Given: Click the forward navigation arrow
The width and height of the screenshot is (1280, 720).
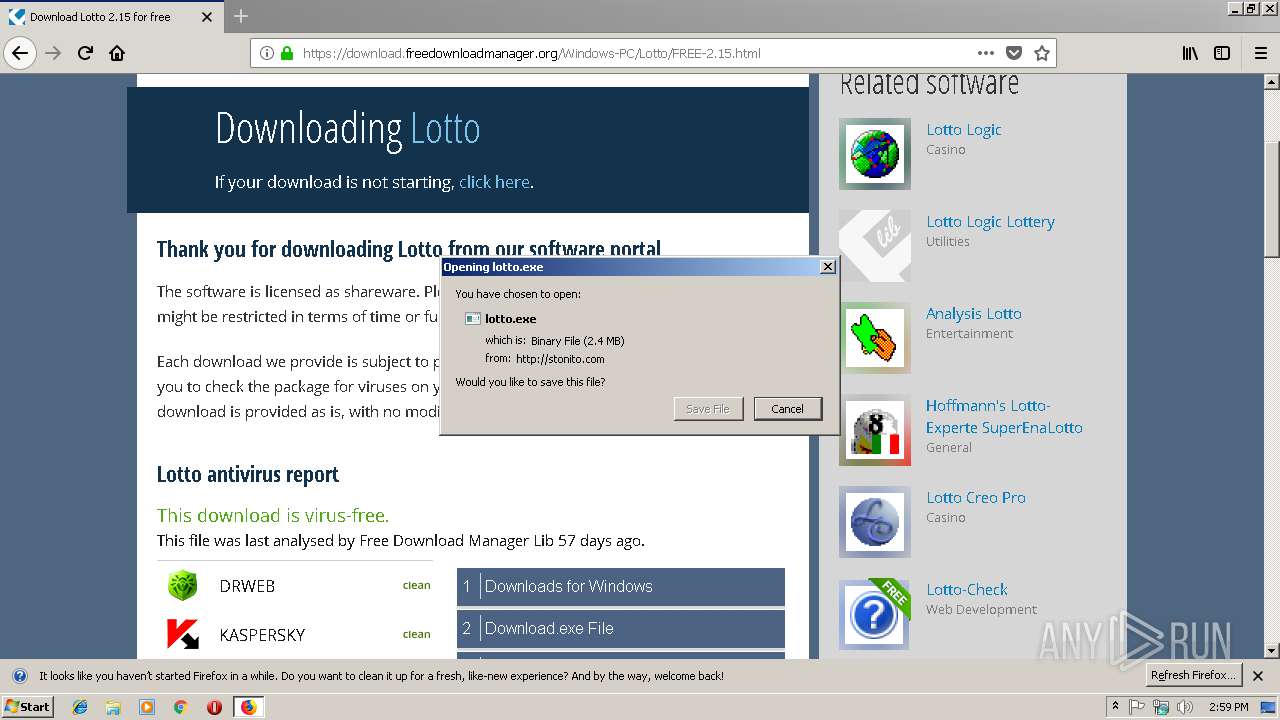Looking at the screenshot, I should coord(53,53).
